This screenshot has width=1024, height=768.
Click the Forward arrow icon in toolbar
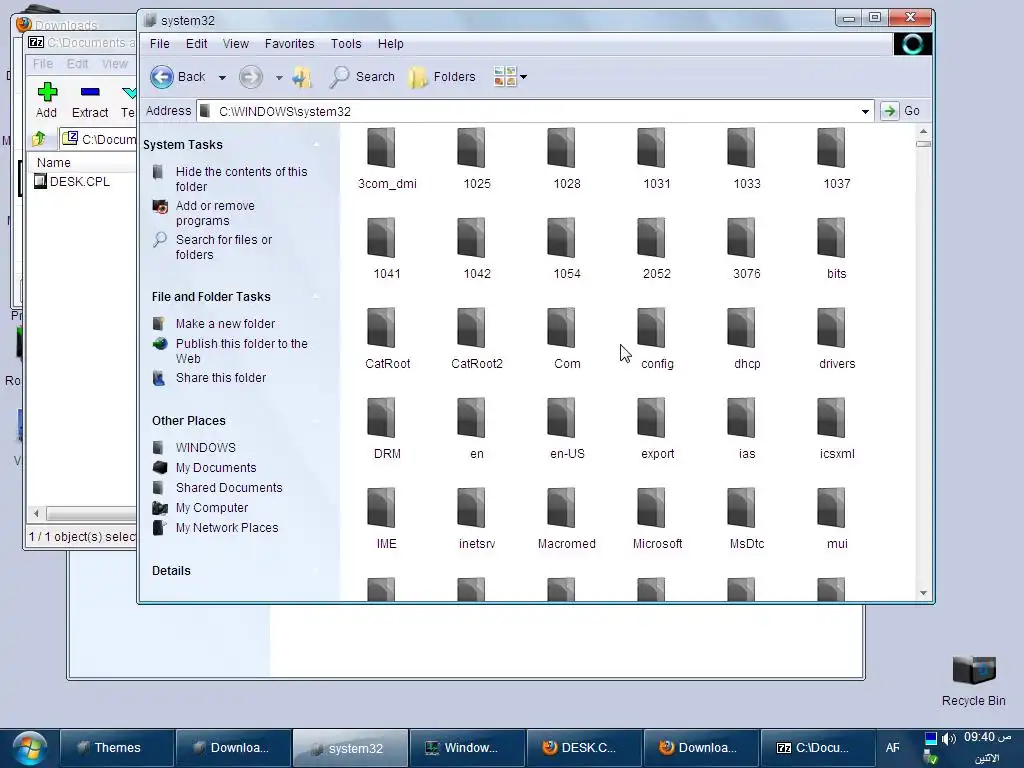pos(250,77)
